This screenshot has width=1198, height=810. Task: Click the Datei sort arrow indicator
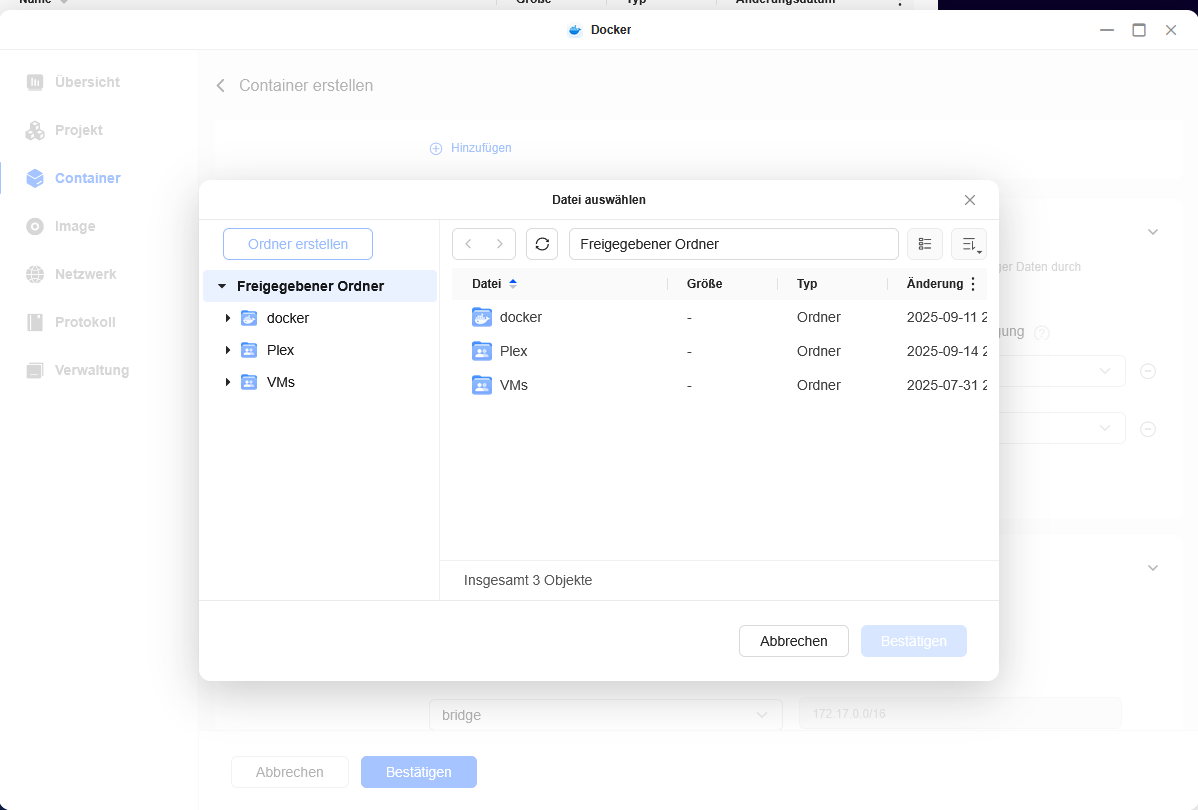point(513,284)
